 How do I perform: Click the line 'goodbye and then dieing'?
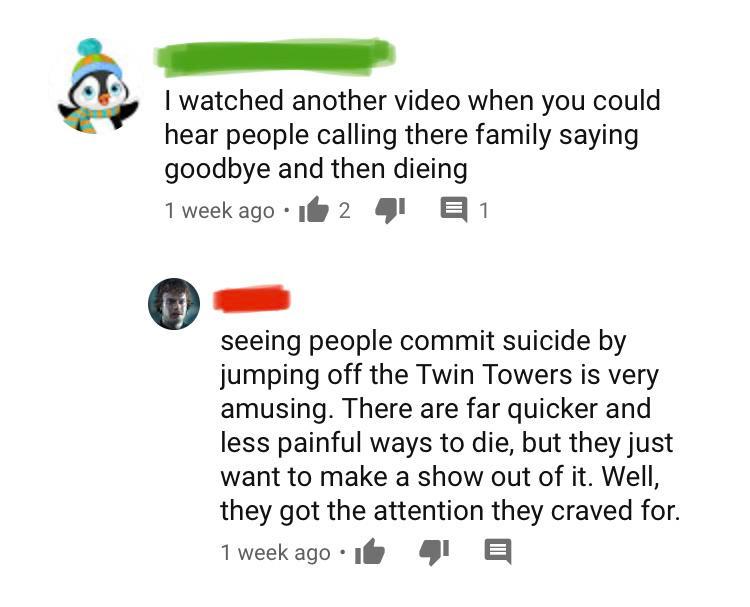[316, 170]
